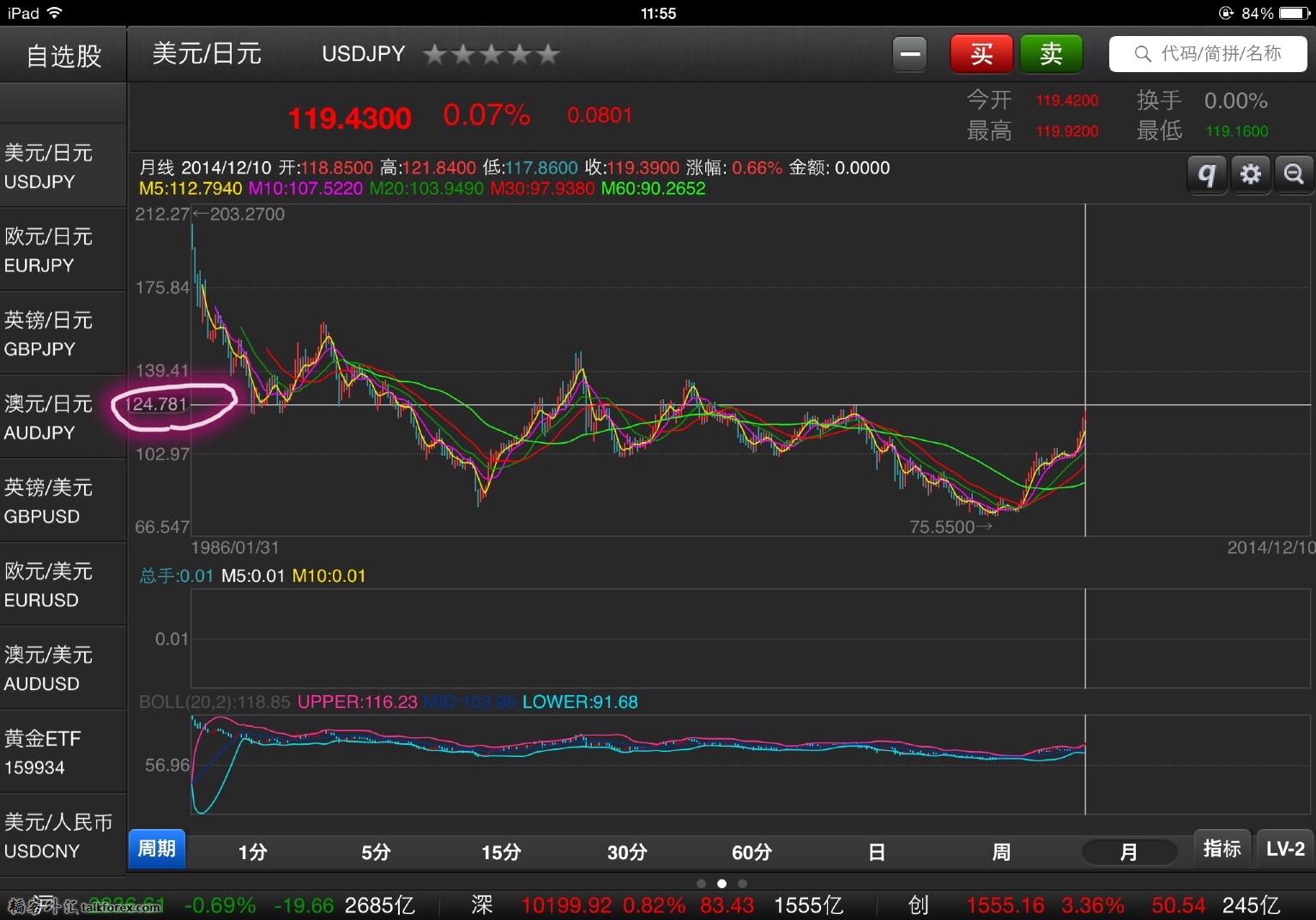Screen dimensions: 1316x920
Task: Select 欧元/美元 EURUSD in watchlist
Action: [x=63, y=584]
